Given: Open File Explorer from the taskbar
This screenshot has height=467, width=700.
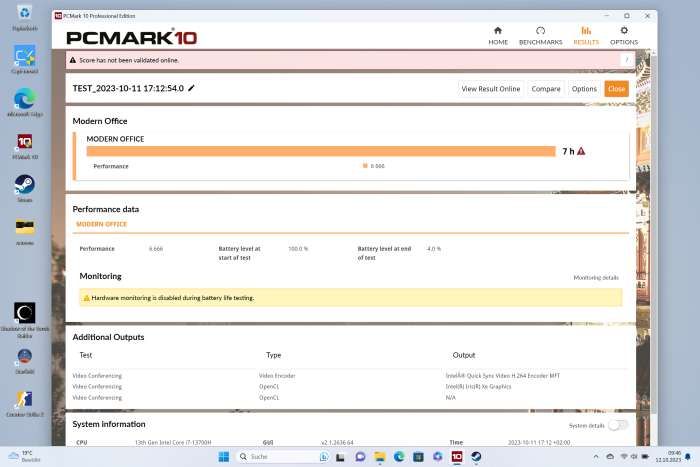Looking at the screenshot, I should 380,456.
